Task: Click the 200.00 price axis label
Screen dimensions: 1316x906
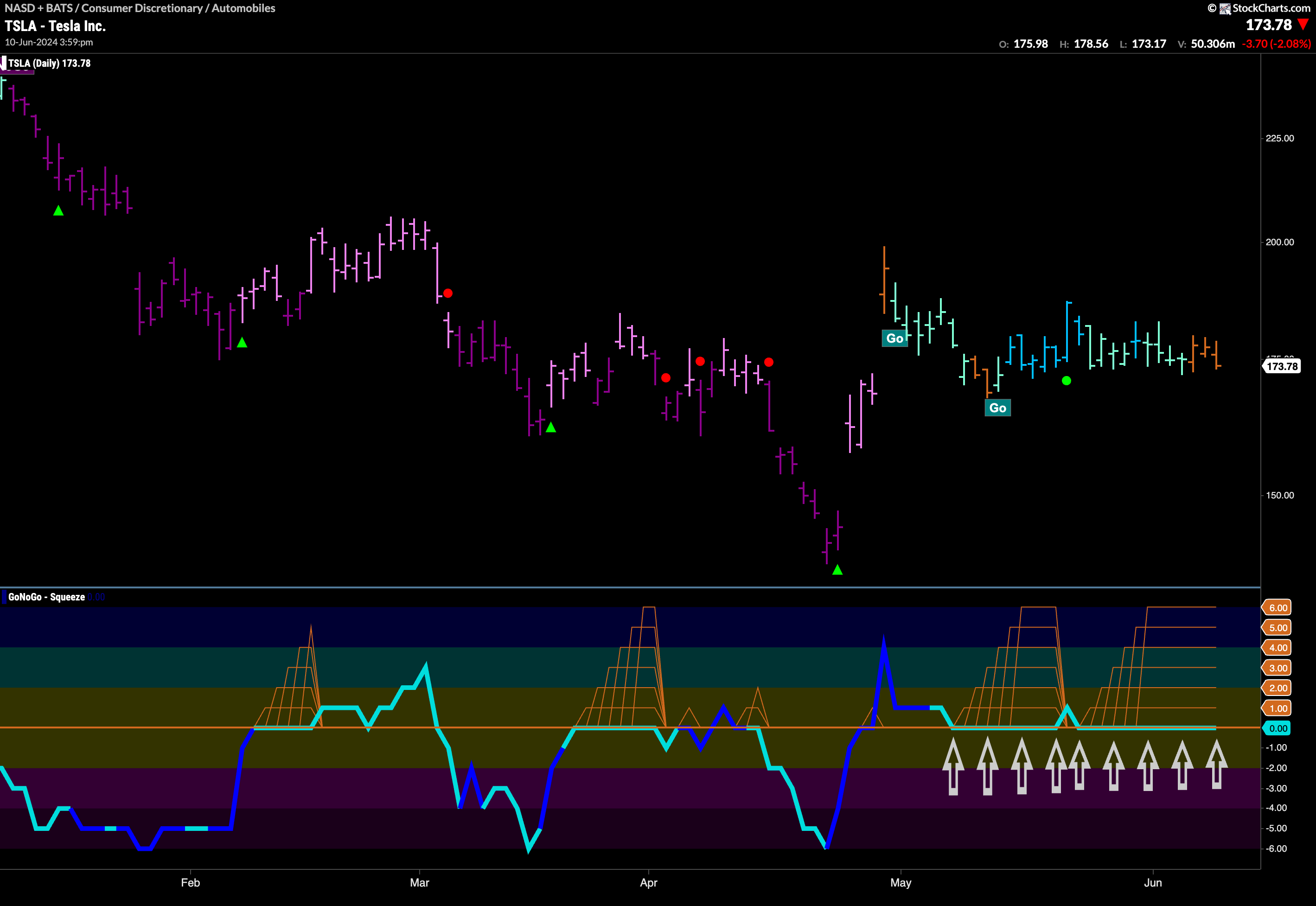Action: coord(1280,242)
